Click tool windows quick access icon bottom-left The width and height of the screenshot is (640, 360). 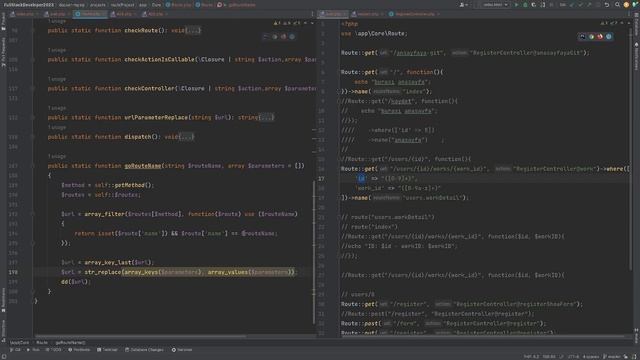tap(4, 357)
